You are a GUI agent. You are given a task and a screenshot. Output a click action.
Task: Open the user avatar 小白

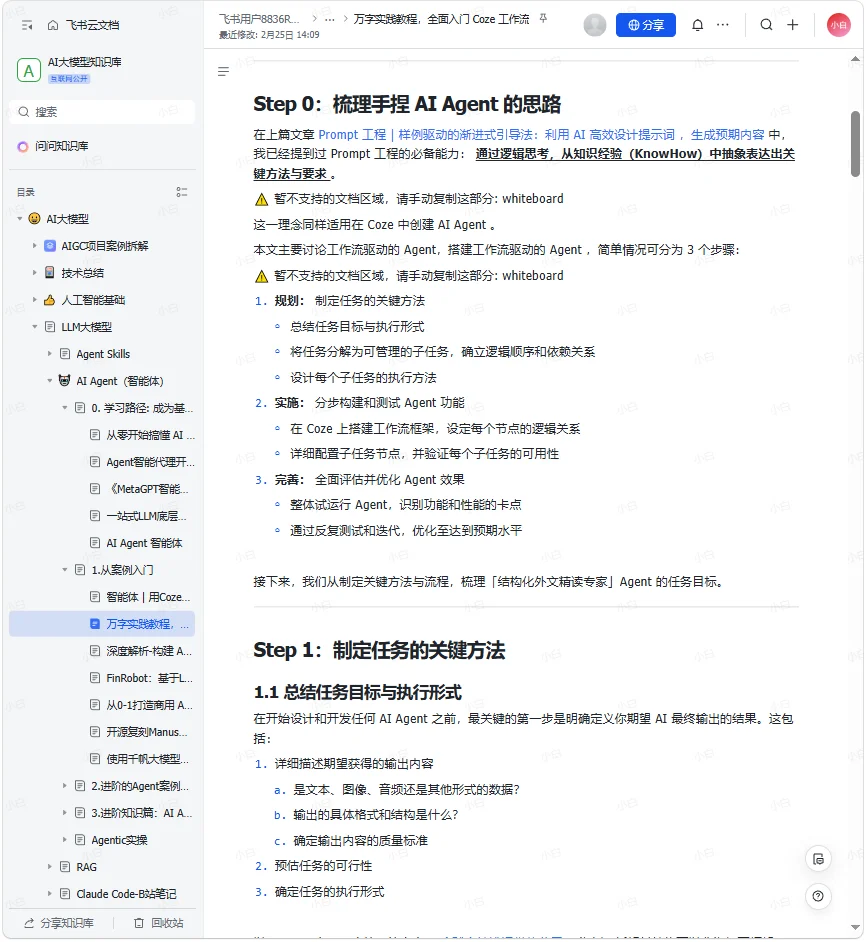pyautogui.click(x=838, y=25)
